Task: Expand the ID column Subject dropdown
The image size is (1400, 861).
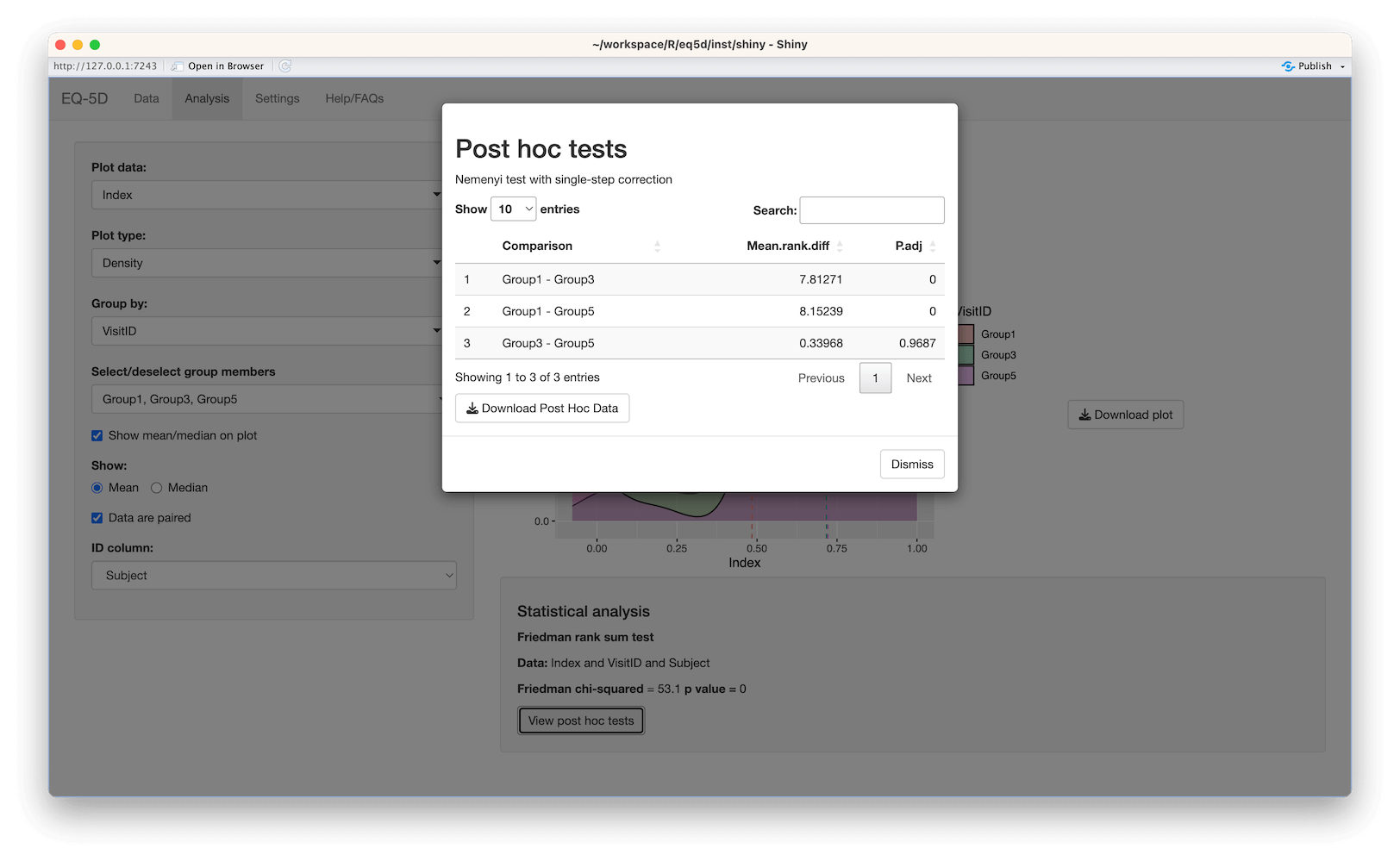Action: 273,576
